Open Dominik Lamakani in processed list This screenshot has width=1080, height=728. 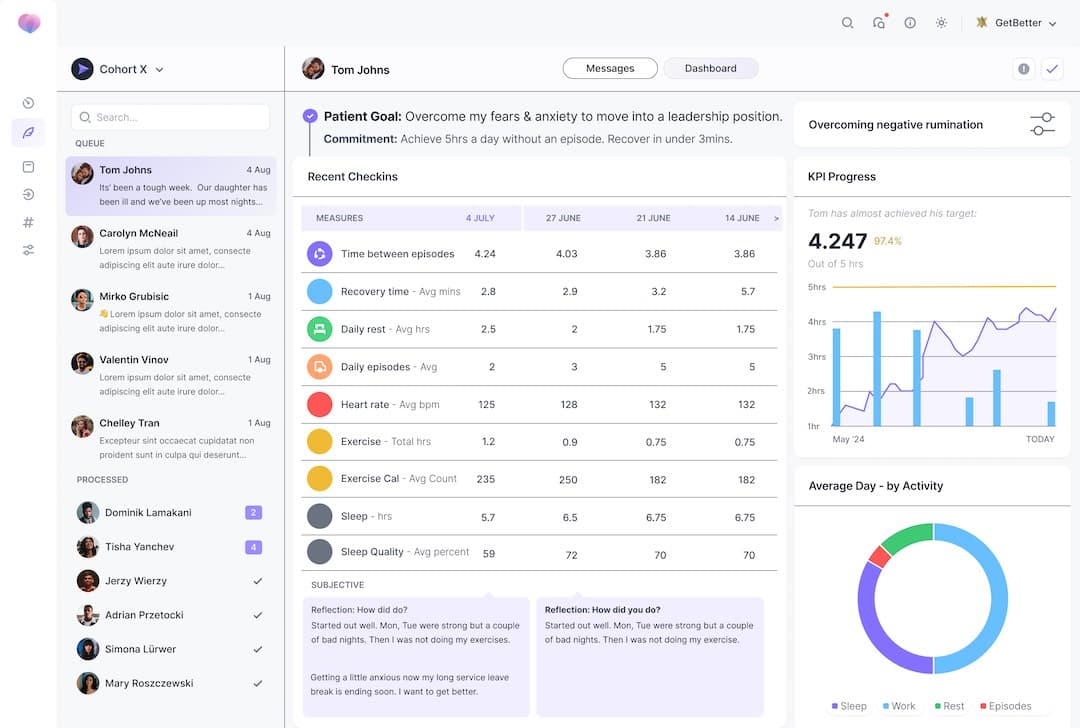[x=148, y=513]
